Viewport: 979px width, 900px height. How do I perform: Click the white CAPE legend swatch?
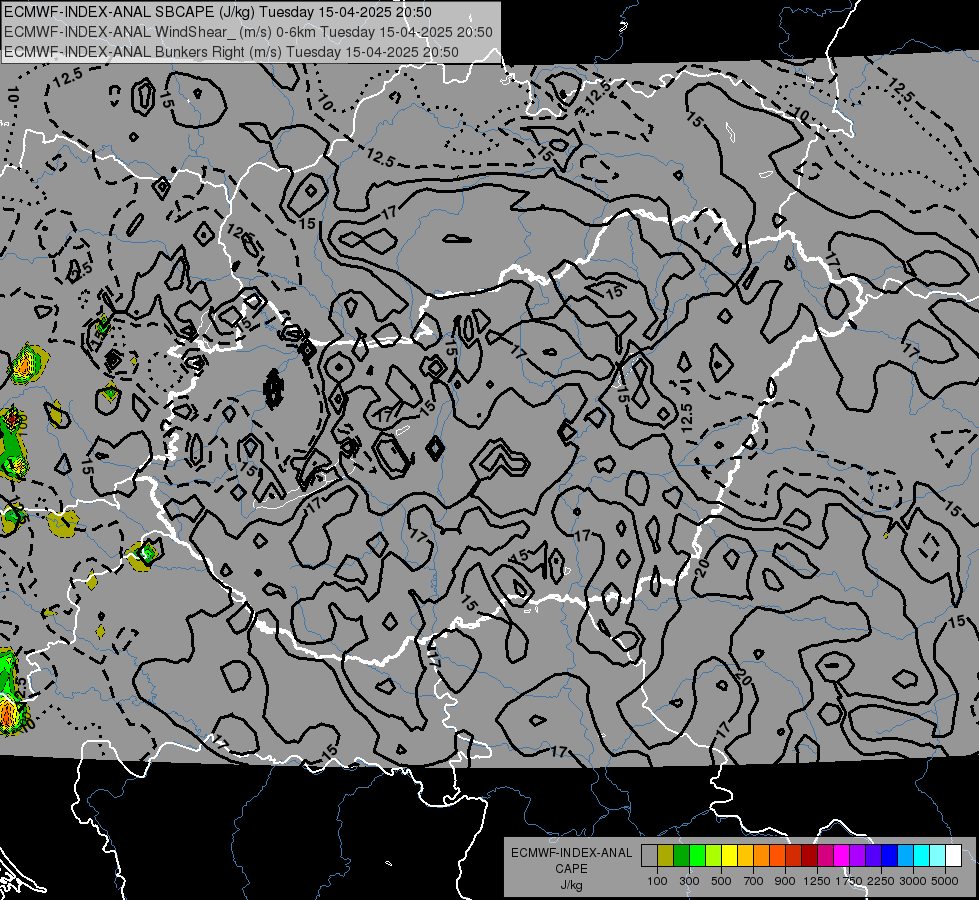pos(953,856)
